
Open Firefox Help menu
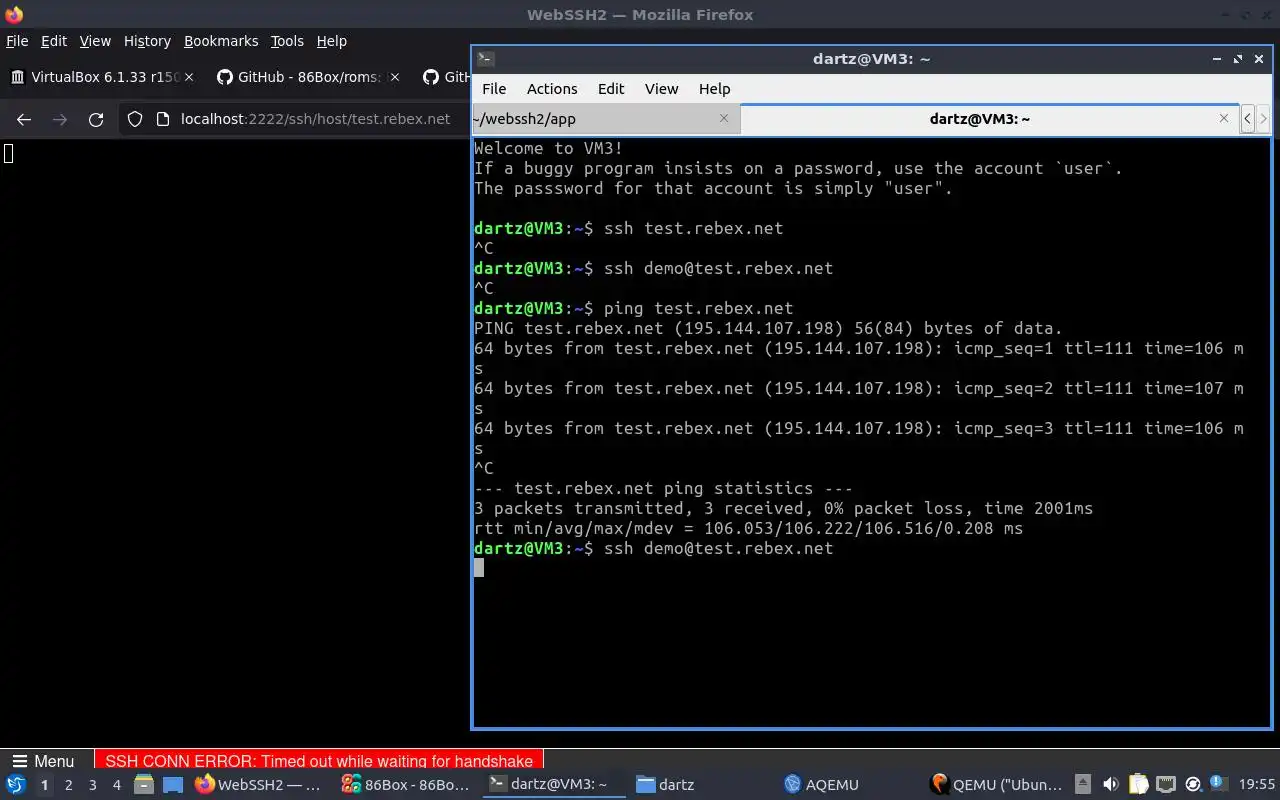click(331, 41)
